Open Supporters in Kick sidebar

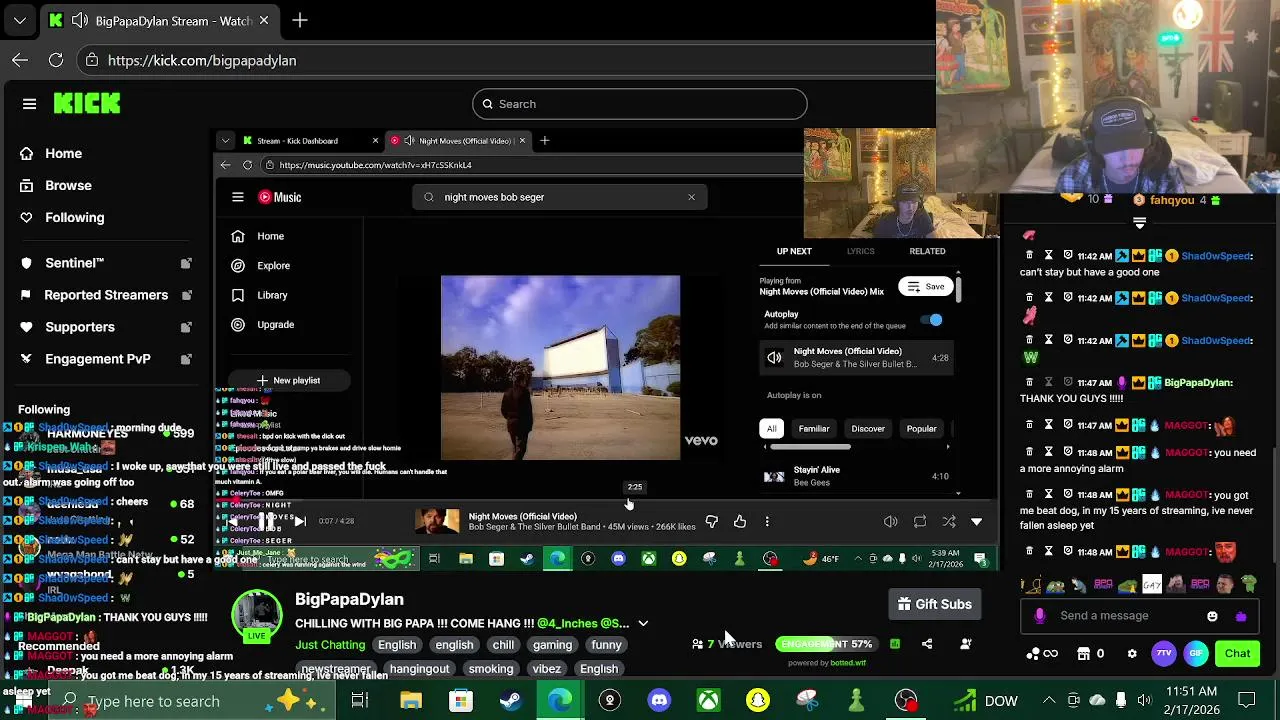(x=79, y=327)
